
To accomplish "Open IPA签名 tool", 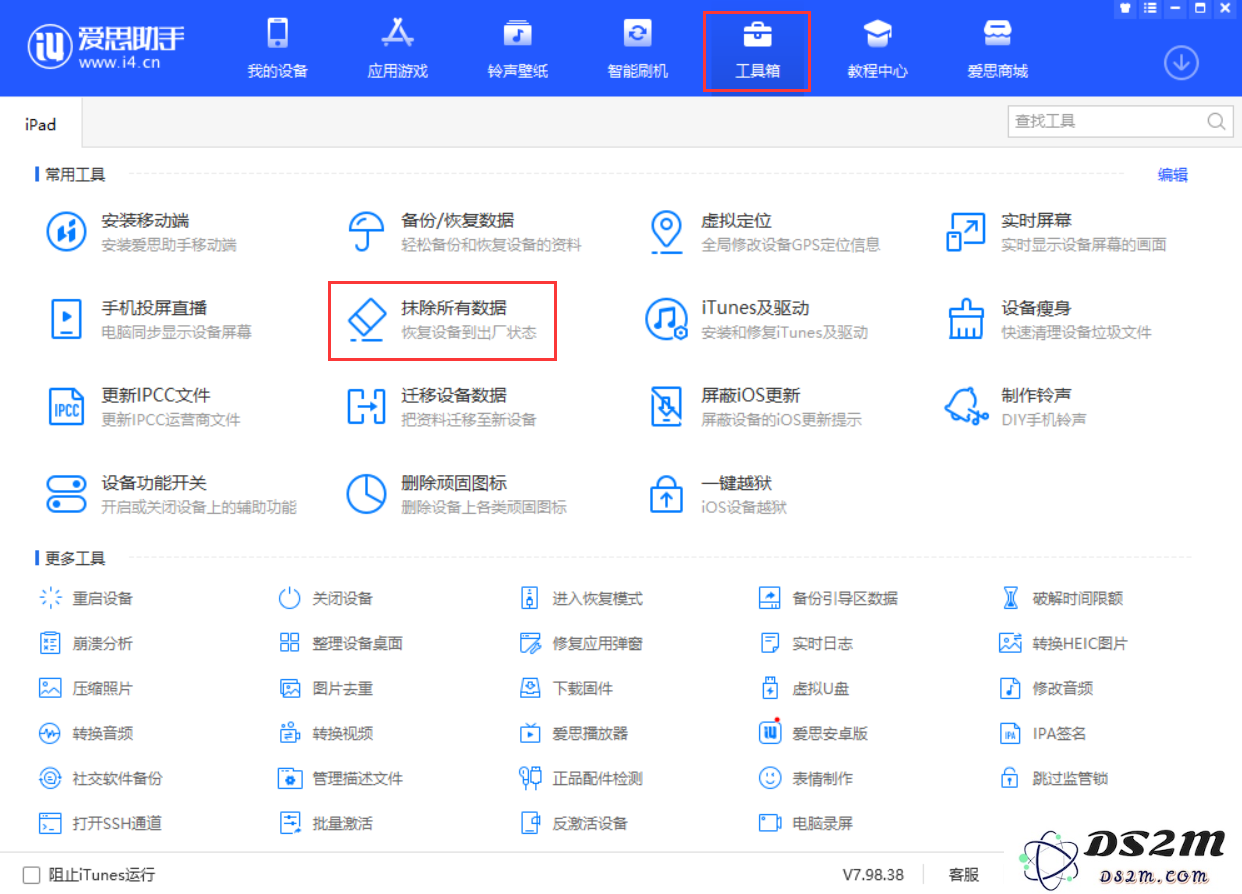I will [1043, 733].
